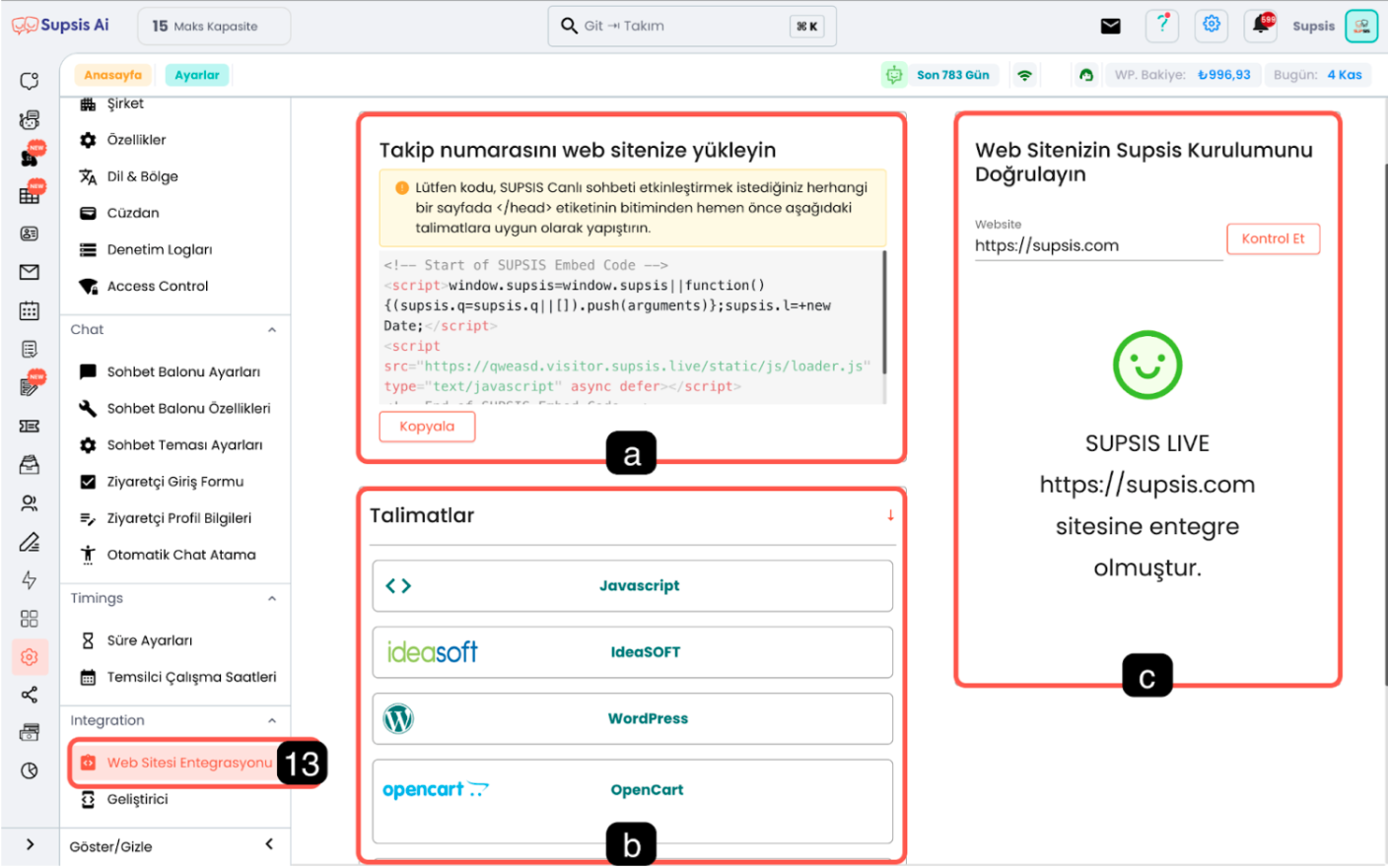Open the notifications bell with 599 badge
Image resolution: width=1388 pixels, height=868 pixels.
pyautogui.click(x=1261, y=25)
